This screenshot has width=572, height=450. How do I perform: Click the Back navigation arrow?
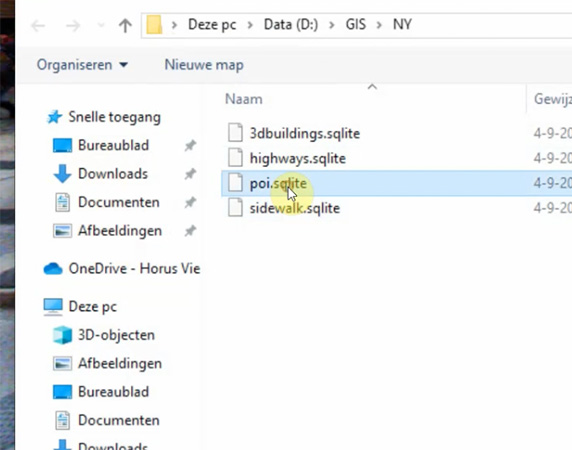(38, 26)
